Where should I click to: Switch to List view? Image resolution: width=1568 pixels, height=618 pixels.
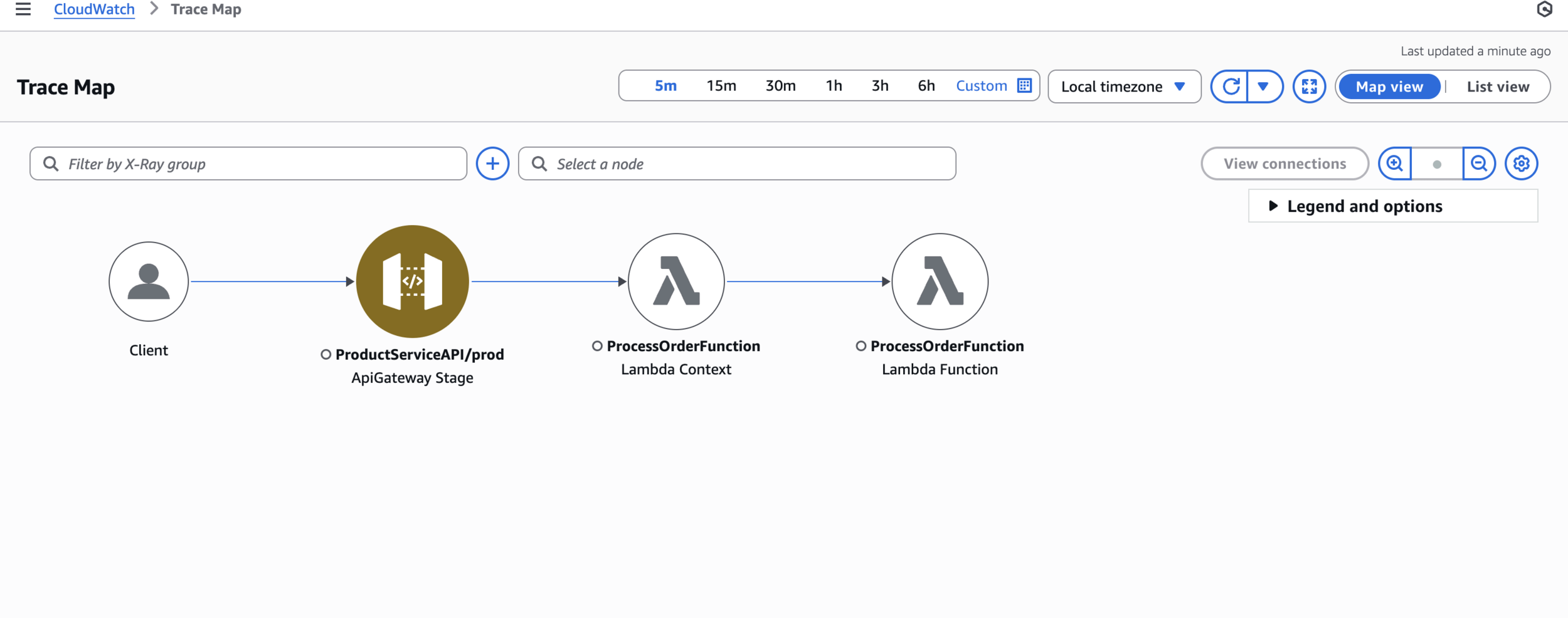click(x=1498, y=86)
